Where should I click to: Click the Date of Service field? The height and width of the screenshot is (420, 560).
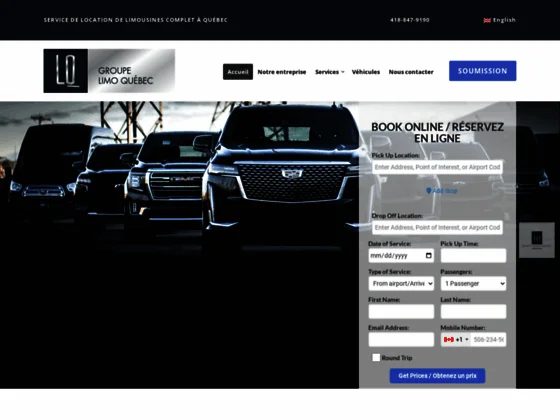pos(401,255)
